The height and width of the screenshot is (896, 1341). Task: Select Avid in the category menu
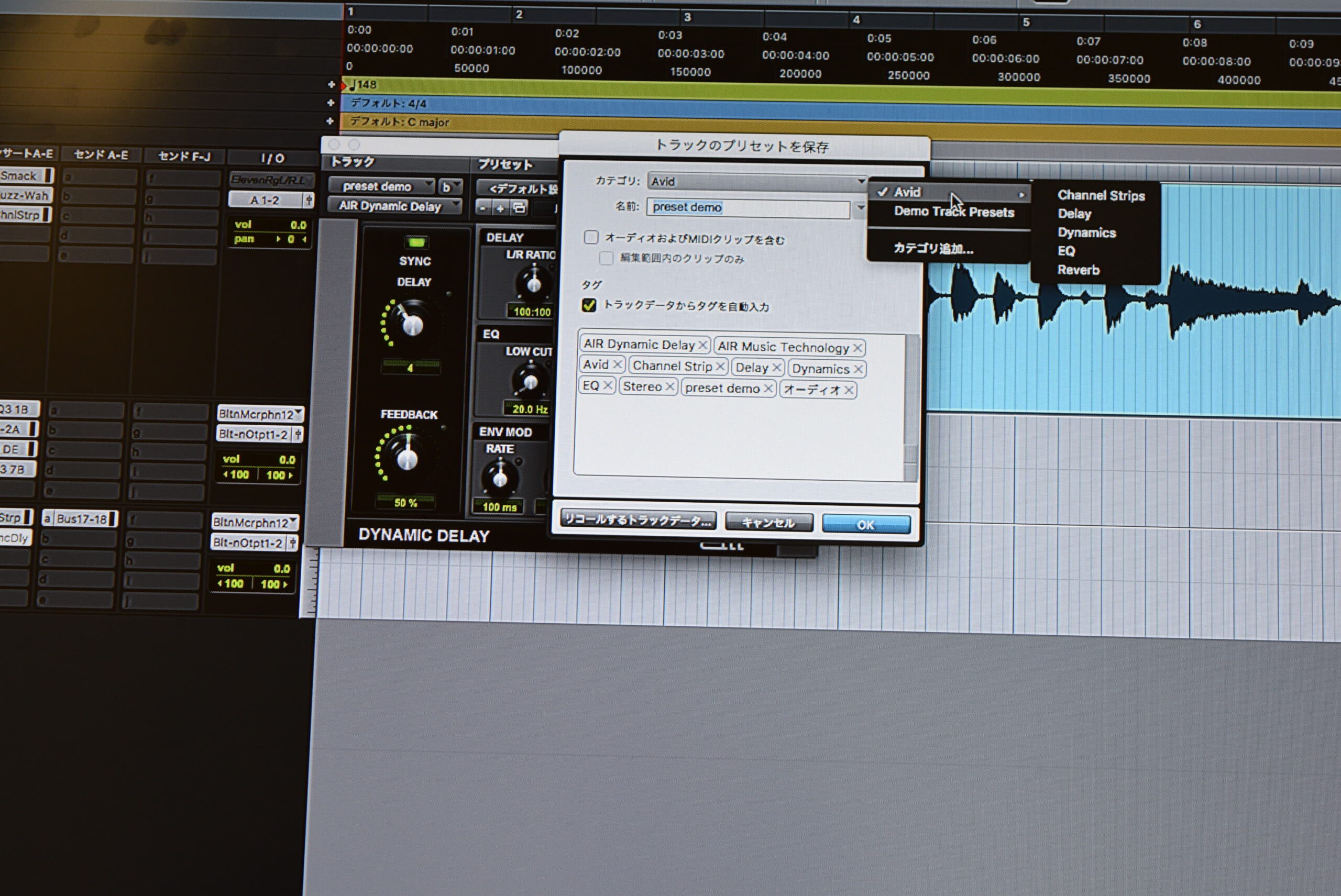907,192
